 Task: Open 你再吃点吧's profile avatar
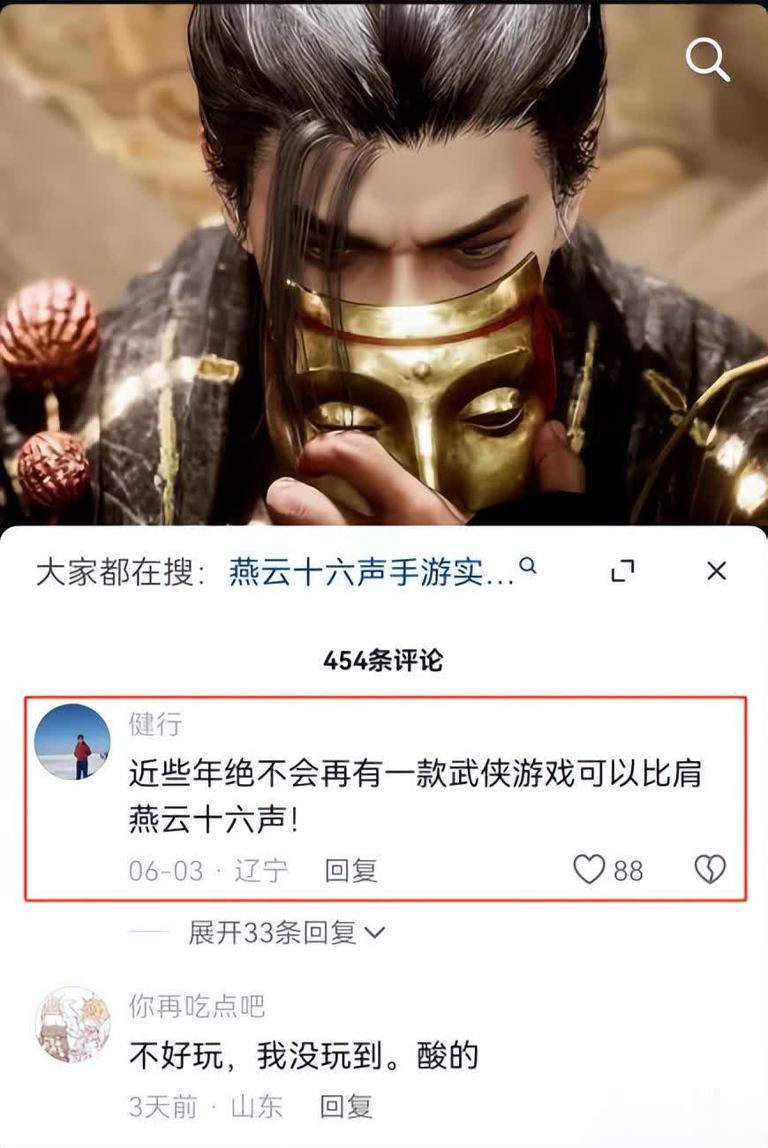click(x=72, y=1024)
